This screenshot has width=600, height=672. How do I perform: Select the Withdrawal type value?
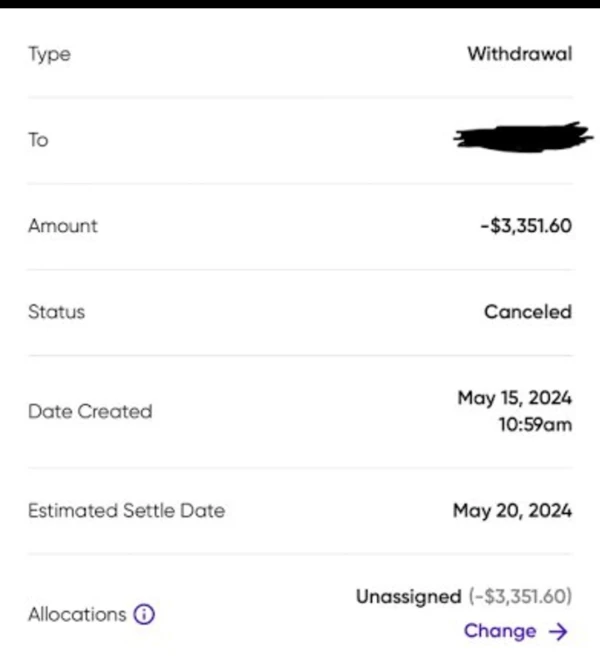tap(519, 54)
